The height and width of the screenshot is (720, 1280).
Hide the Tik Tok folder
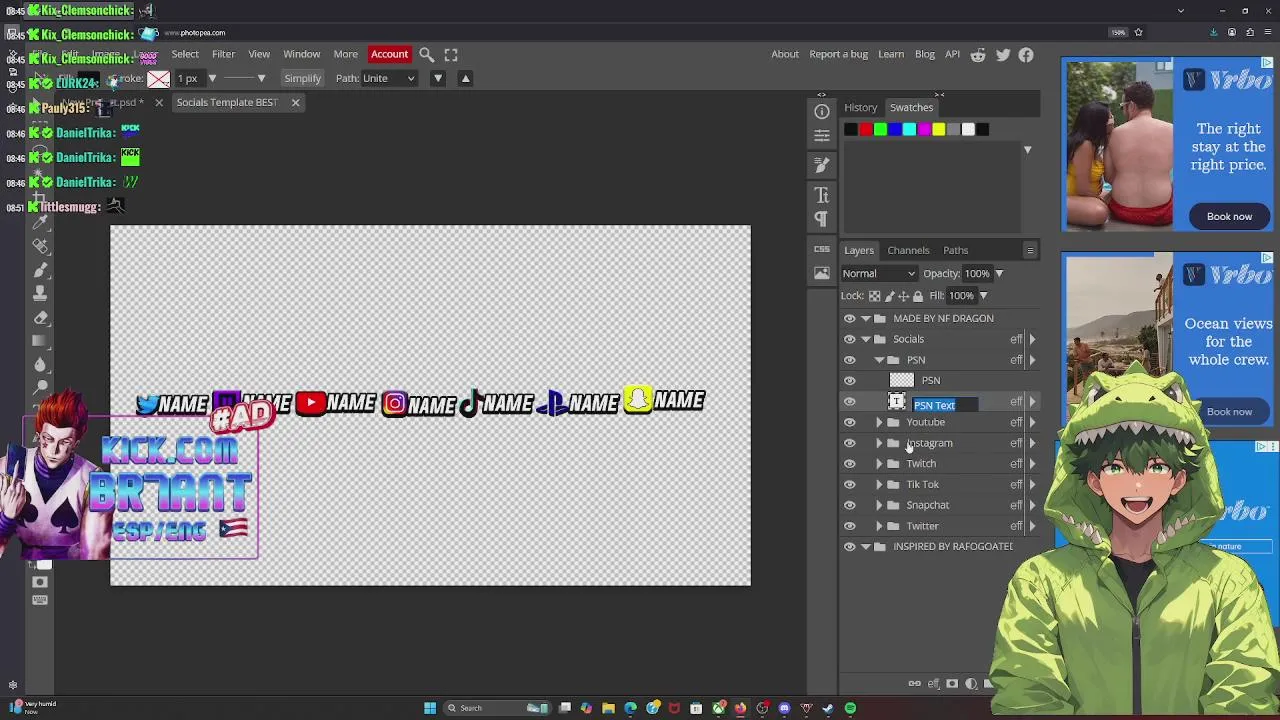(x=850, y=484)
